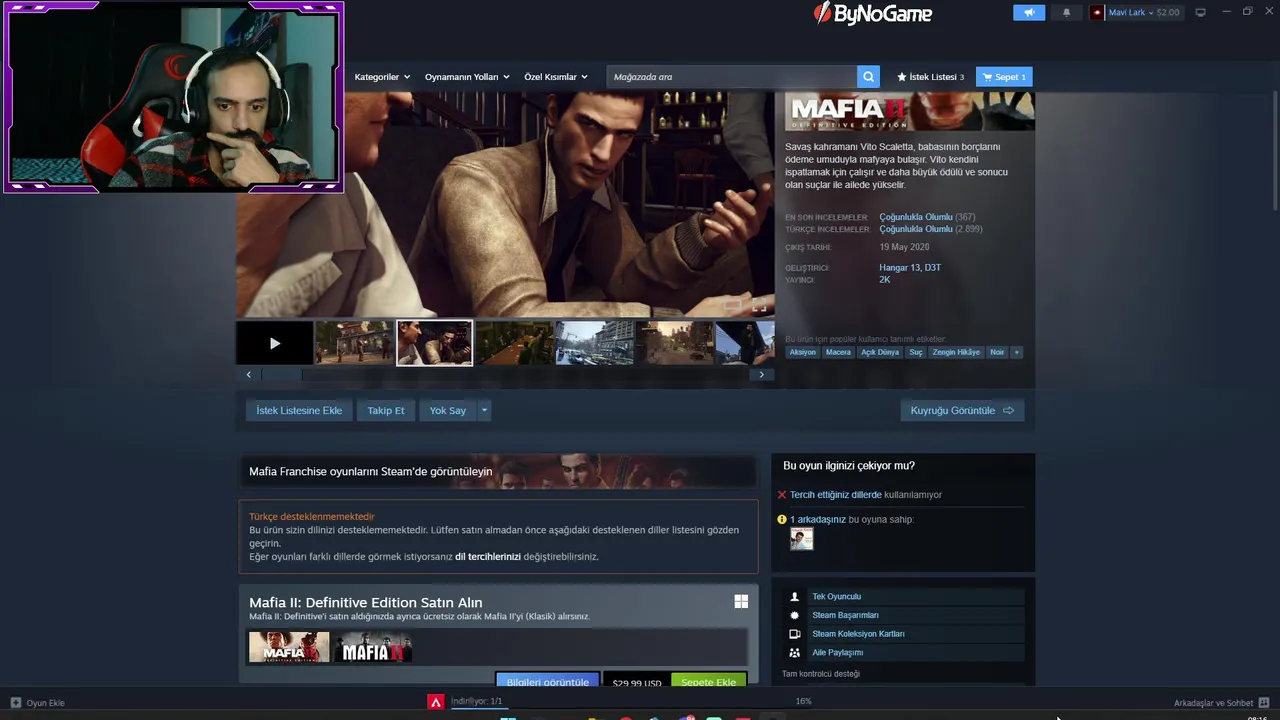The width and height of the screenshot is (1280, 720).
Task: Click the Zengin Hikâye tag
Action: point(956,352)
